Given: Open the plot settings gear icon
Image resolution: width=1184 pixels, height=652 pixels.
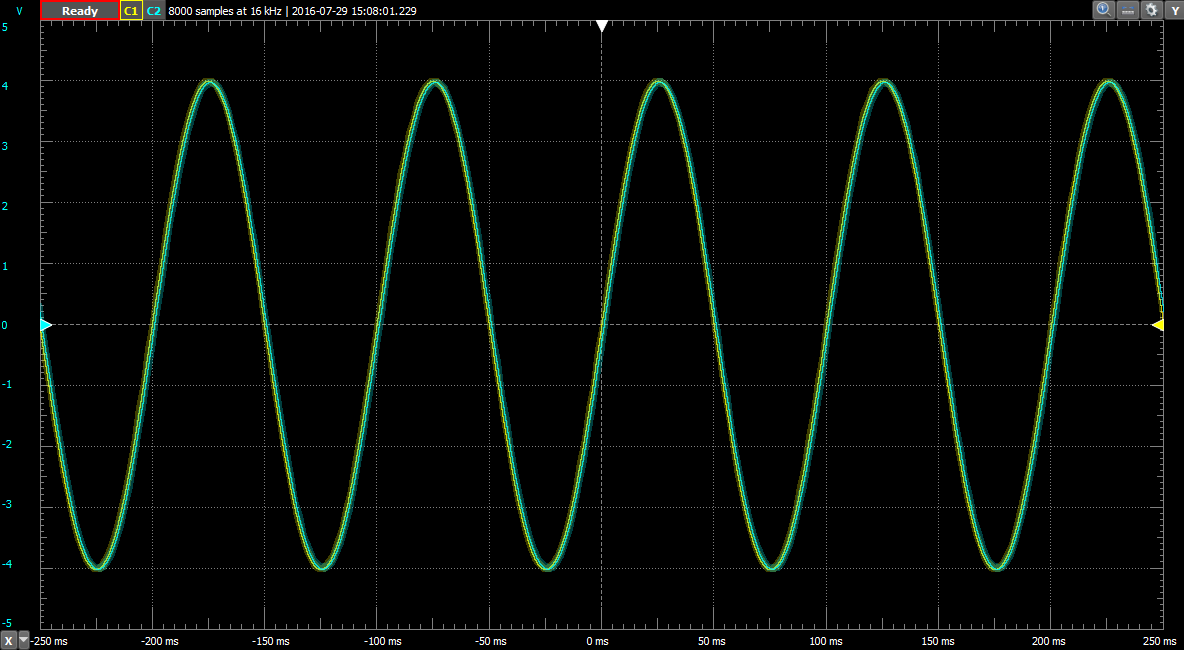Looking at the screenshot, I should click(1151, 10).
